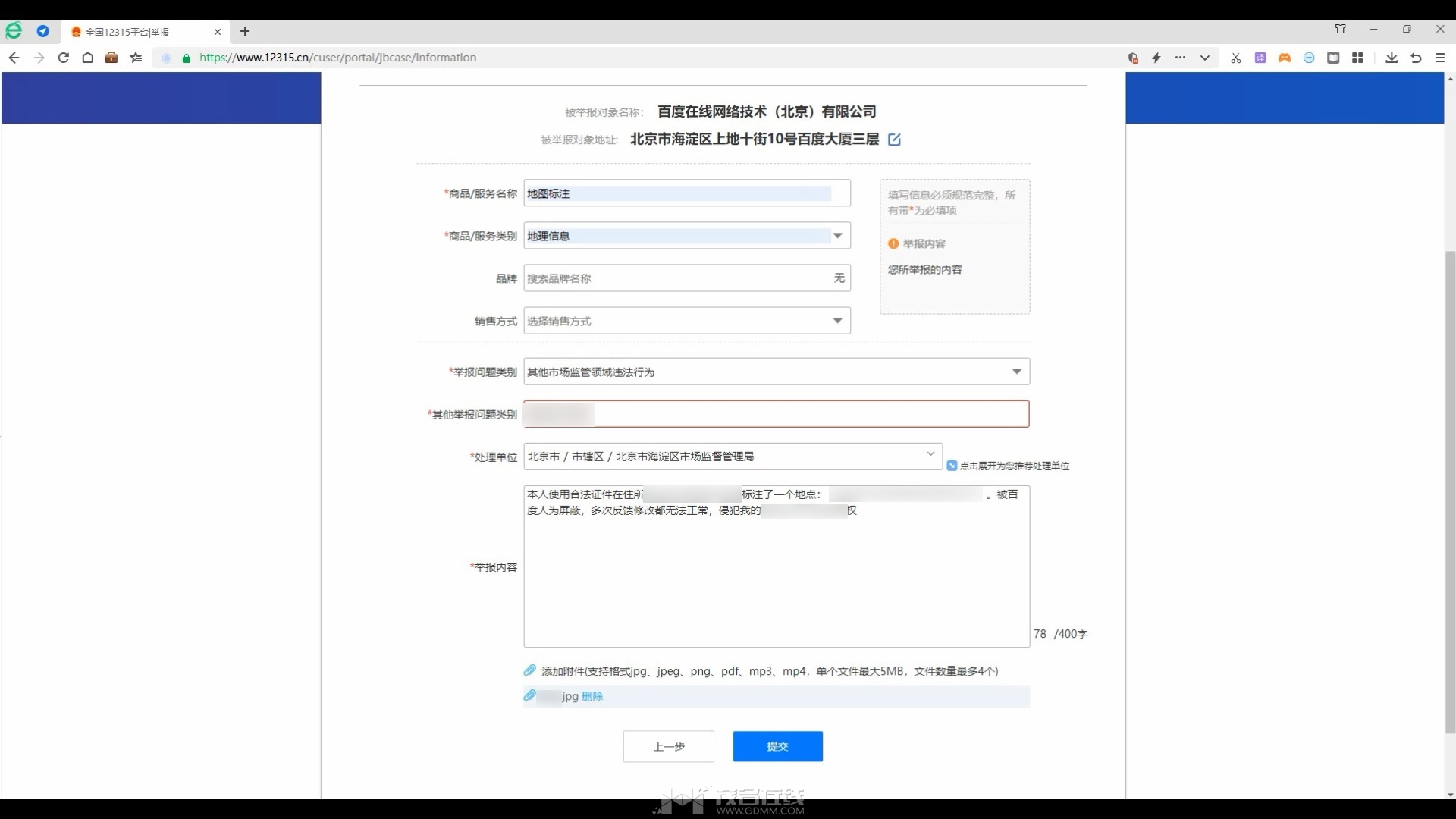Screen dimensions: 1456x819
Task: Click the company name 百度在线网络技术 text
Action: click(x=767, y=112)
